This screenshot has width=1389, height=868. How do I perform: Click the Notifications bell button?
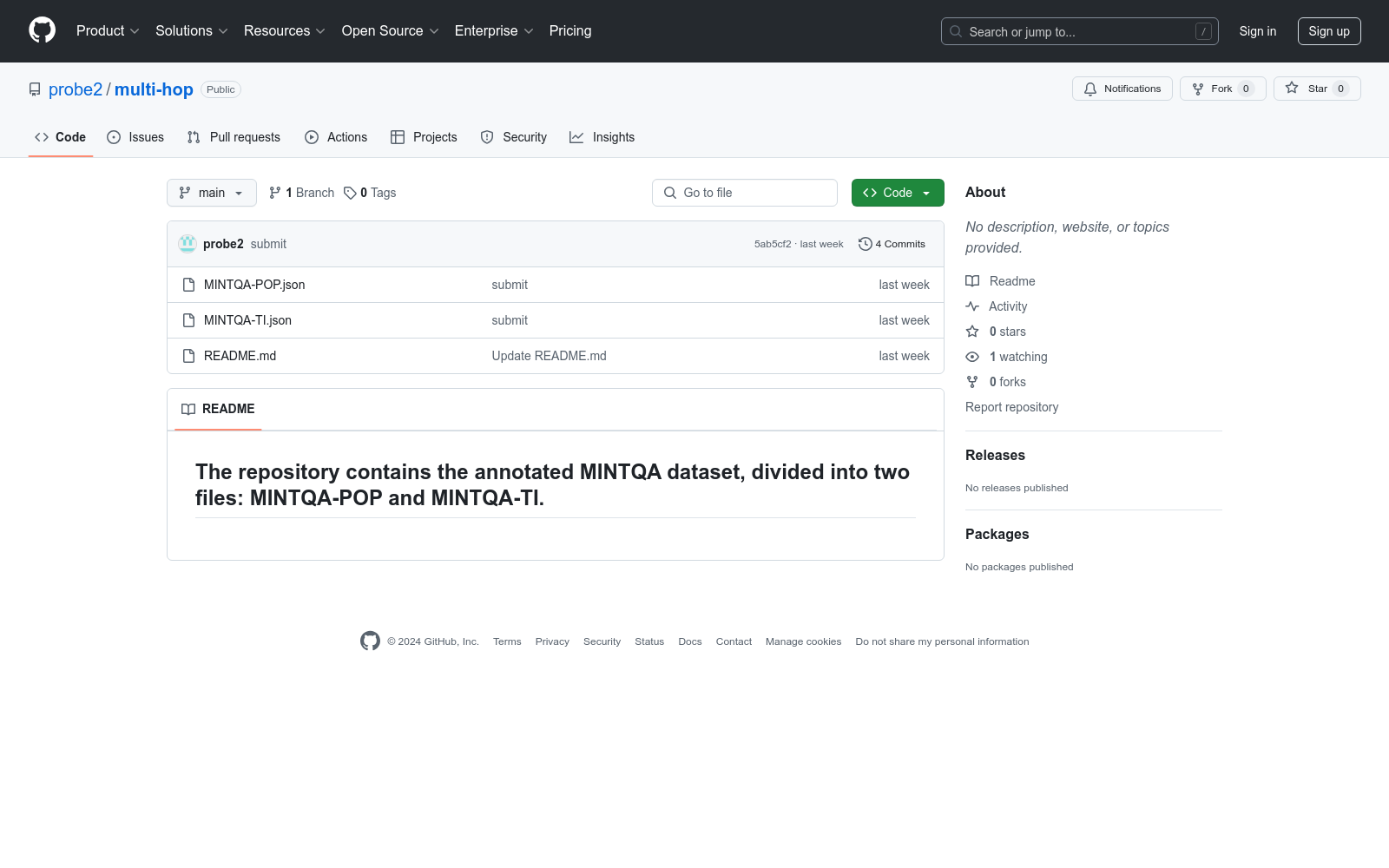click(x=1122, y=89)
